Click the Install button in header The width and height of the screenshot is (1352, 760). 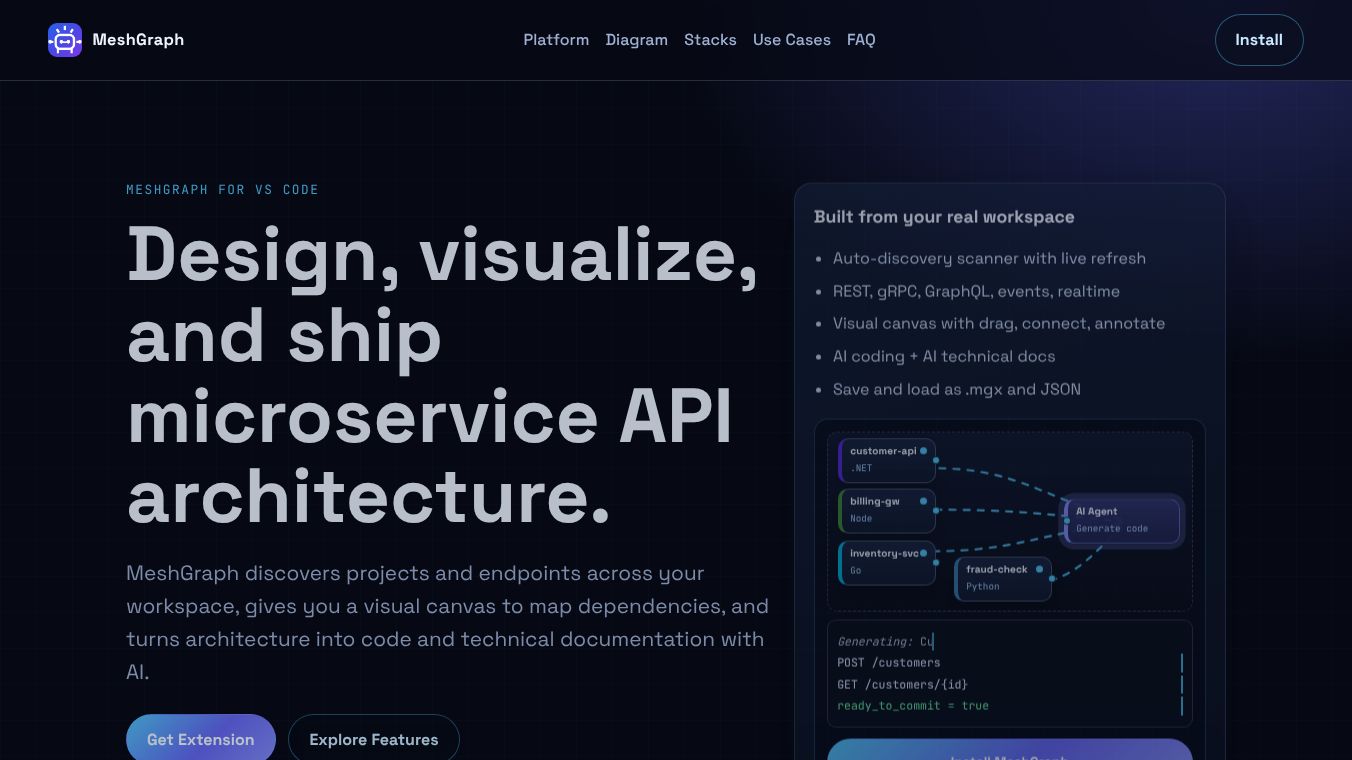[1259, 40]
